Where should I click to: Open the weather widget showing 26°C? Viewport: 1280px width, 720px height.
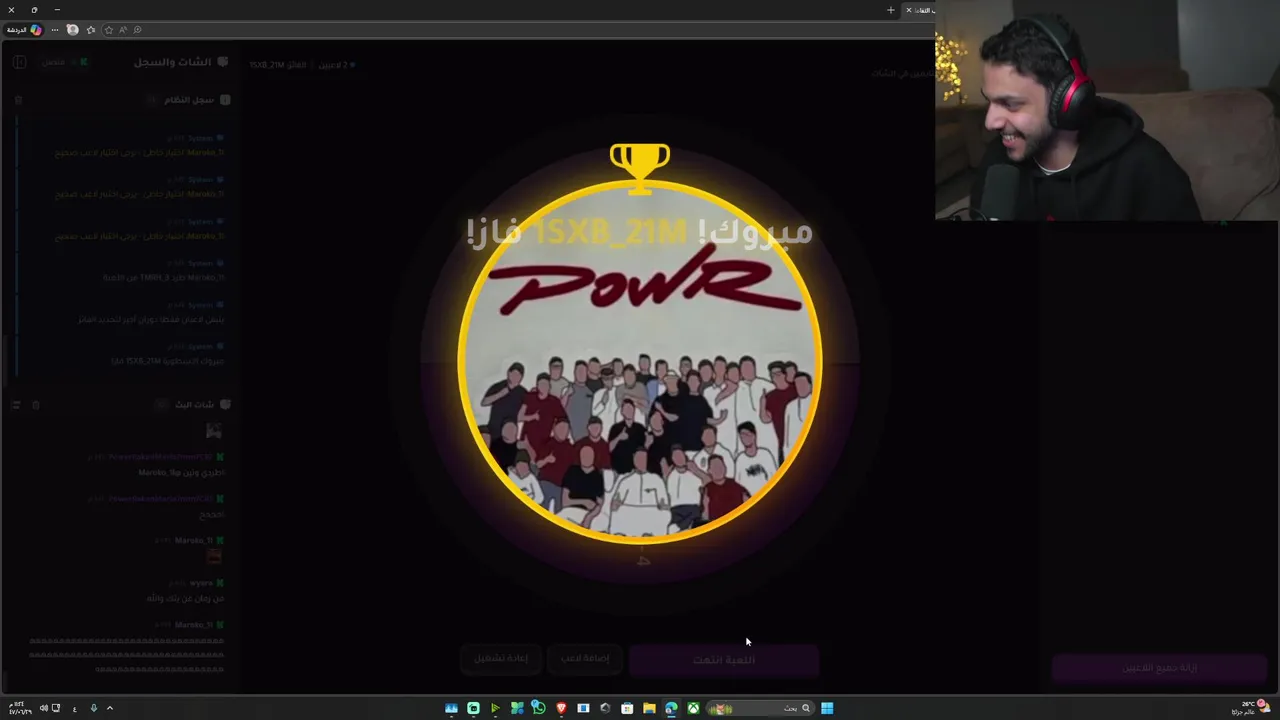[x=1250, y=708]
